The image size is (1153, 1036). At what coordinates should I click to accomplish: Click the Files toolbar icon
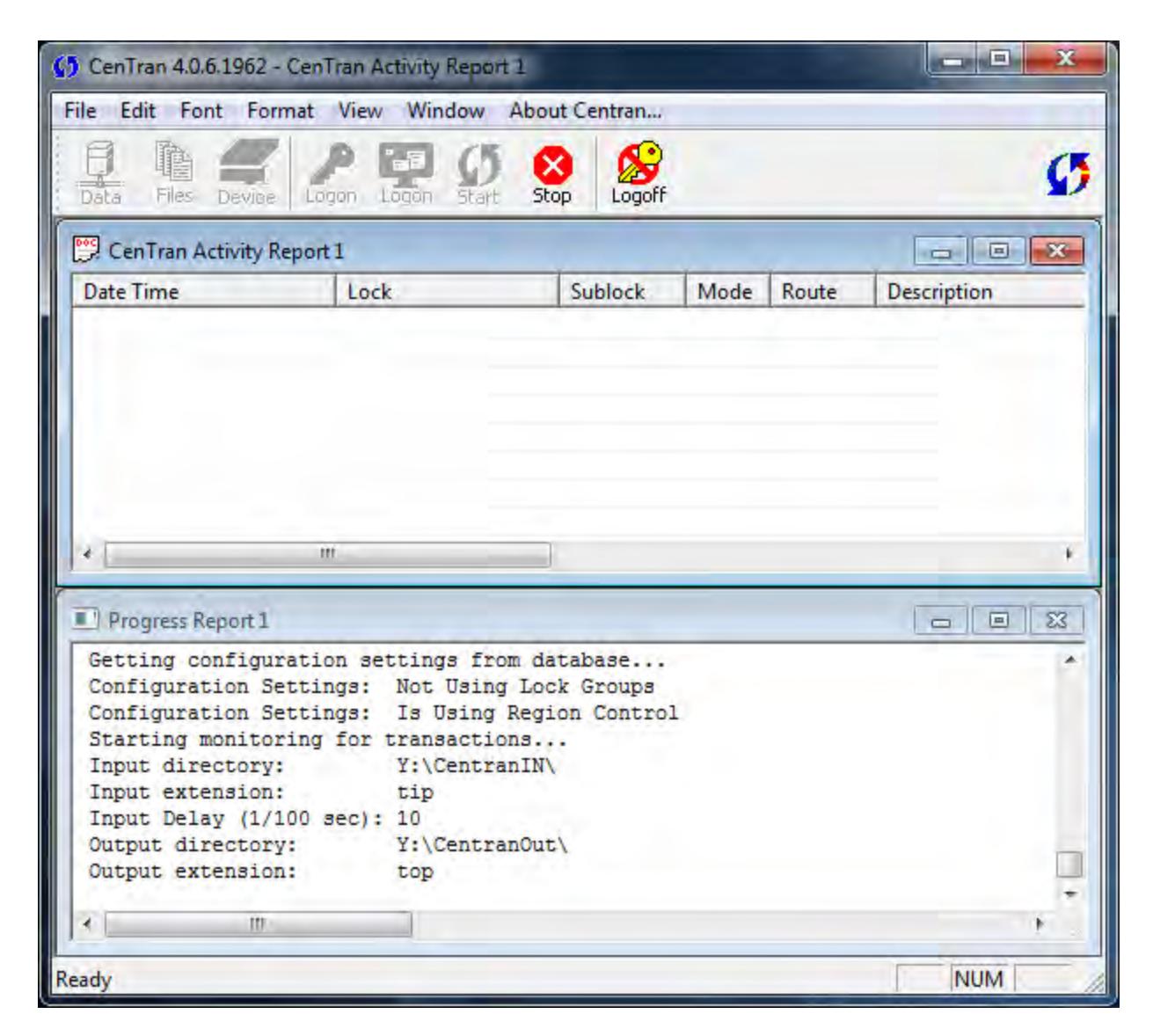click(174, 173)
